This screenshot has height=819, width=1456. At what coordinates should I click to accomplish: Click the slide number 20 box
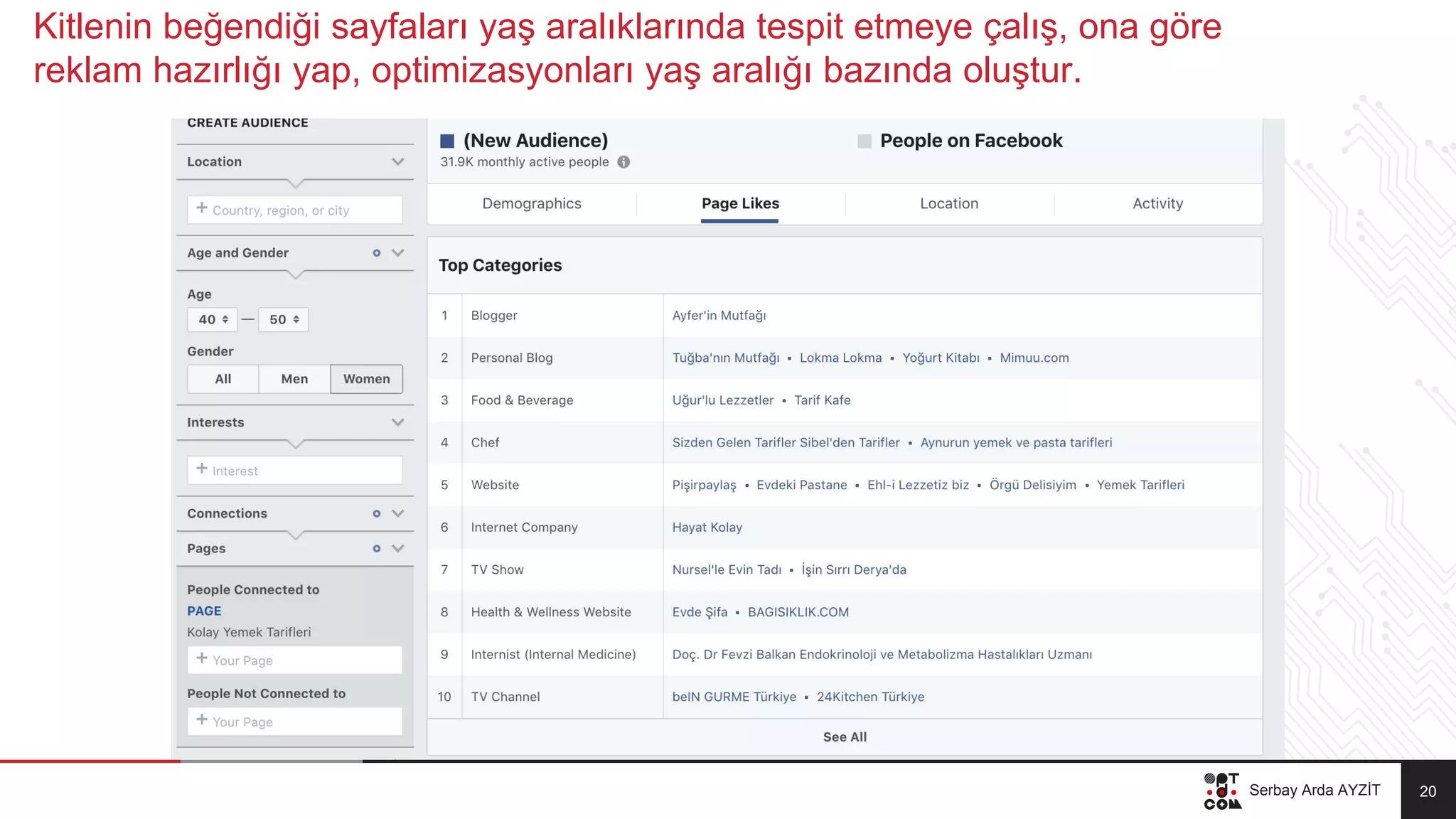tap(1428, 791)
